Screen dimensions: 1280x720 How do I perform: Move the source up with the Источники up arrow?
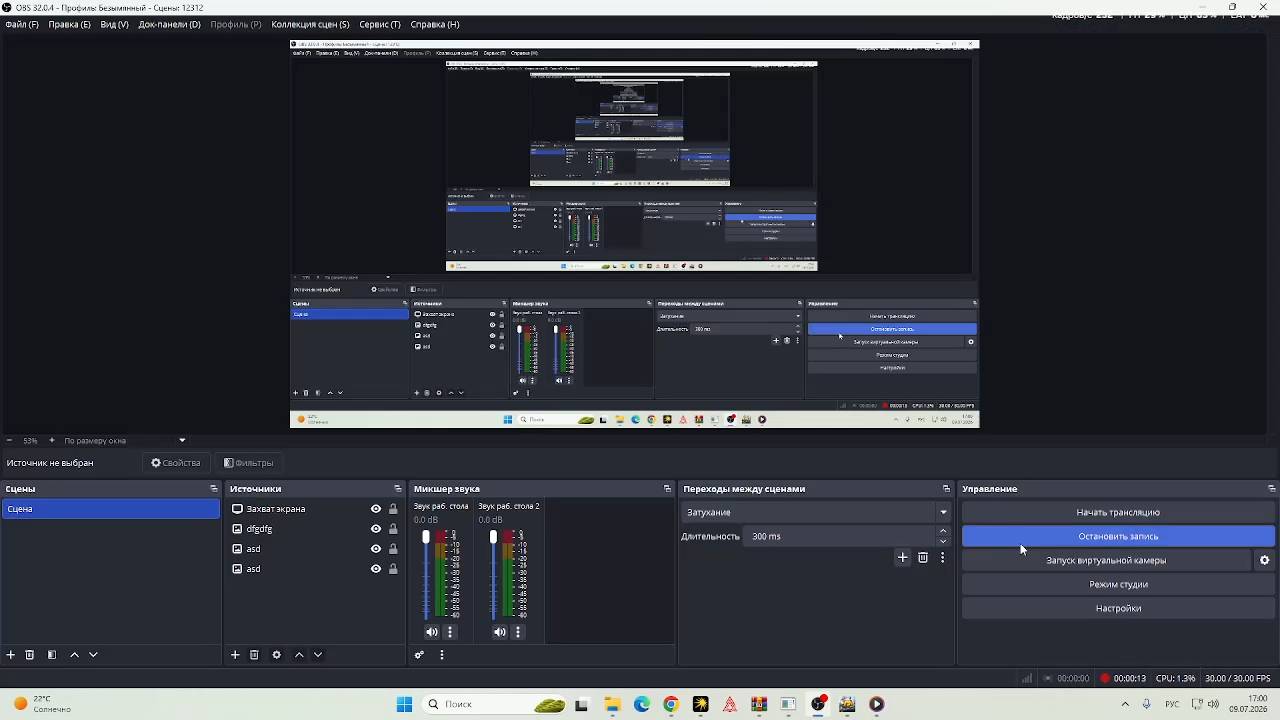click(299, 655)
